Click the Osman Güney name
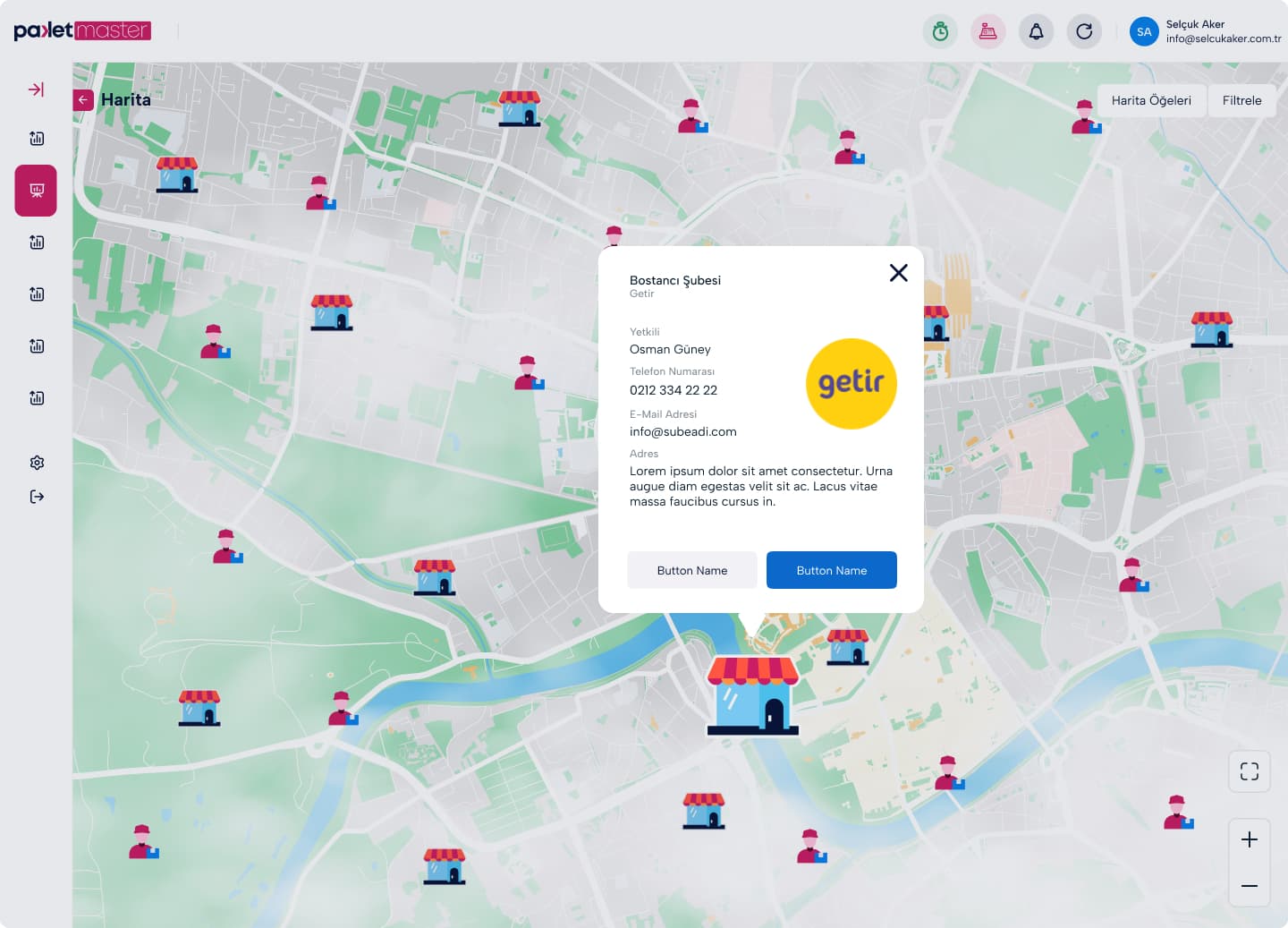The image size is (1288, 928). click(x=670, y=349)
